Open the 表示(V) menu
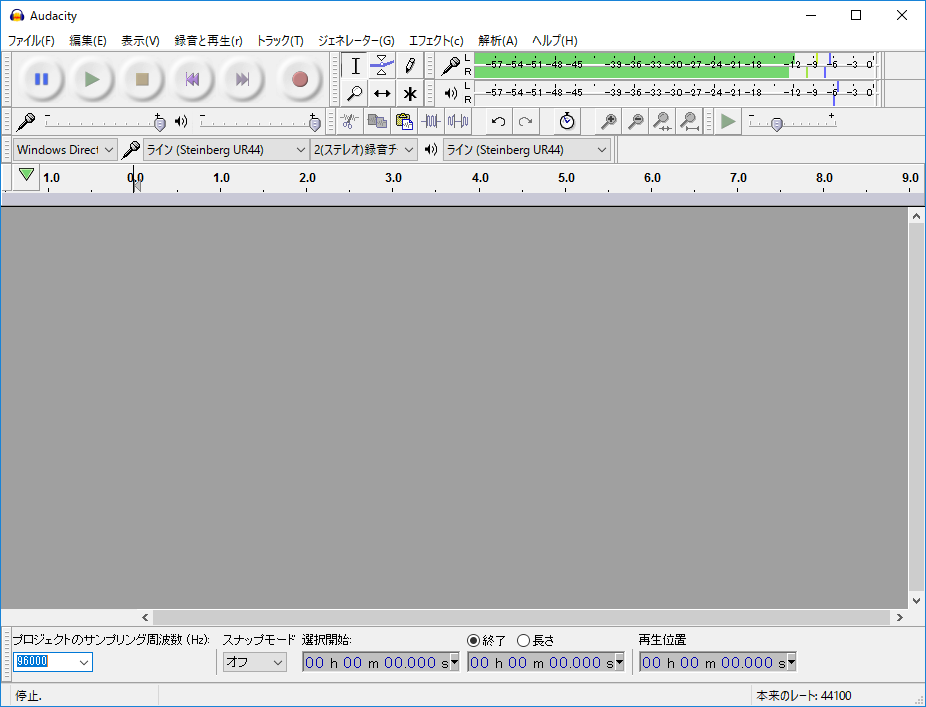This screenshot has width=926, height=707. pyautogui.click(x=140, y=41)
